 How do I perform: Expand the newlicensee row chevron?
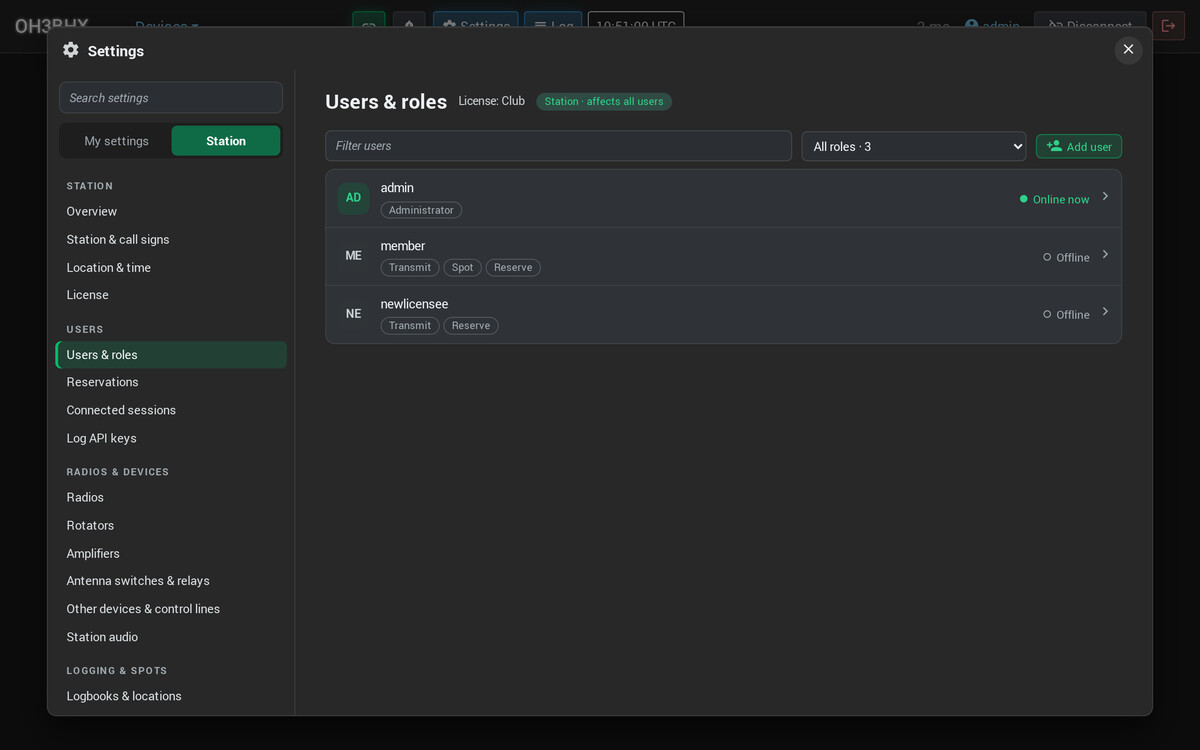1105,311
